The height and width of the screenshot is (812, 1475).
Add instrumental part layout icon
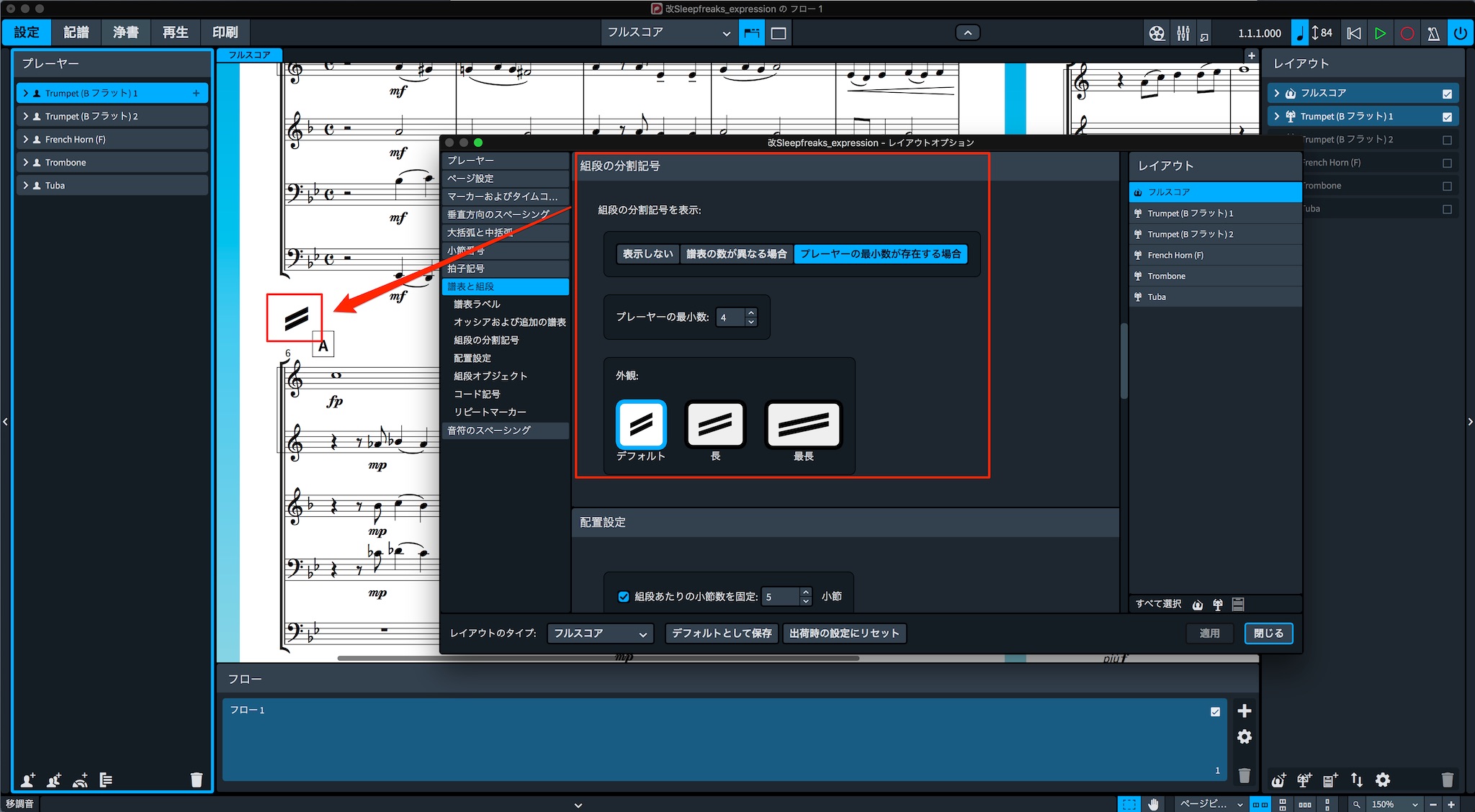1304,780
